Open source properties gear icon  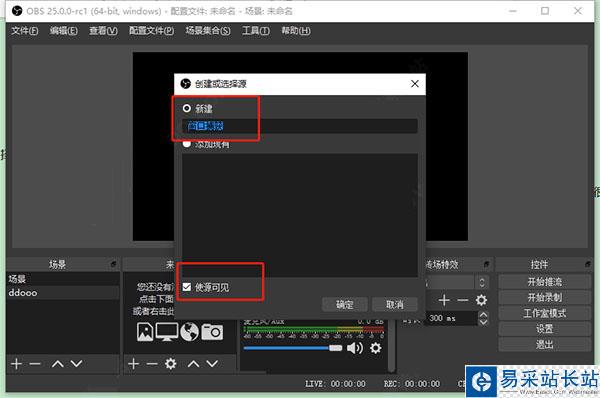click(x=170, y=364)
